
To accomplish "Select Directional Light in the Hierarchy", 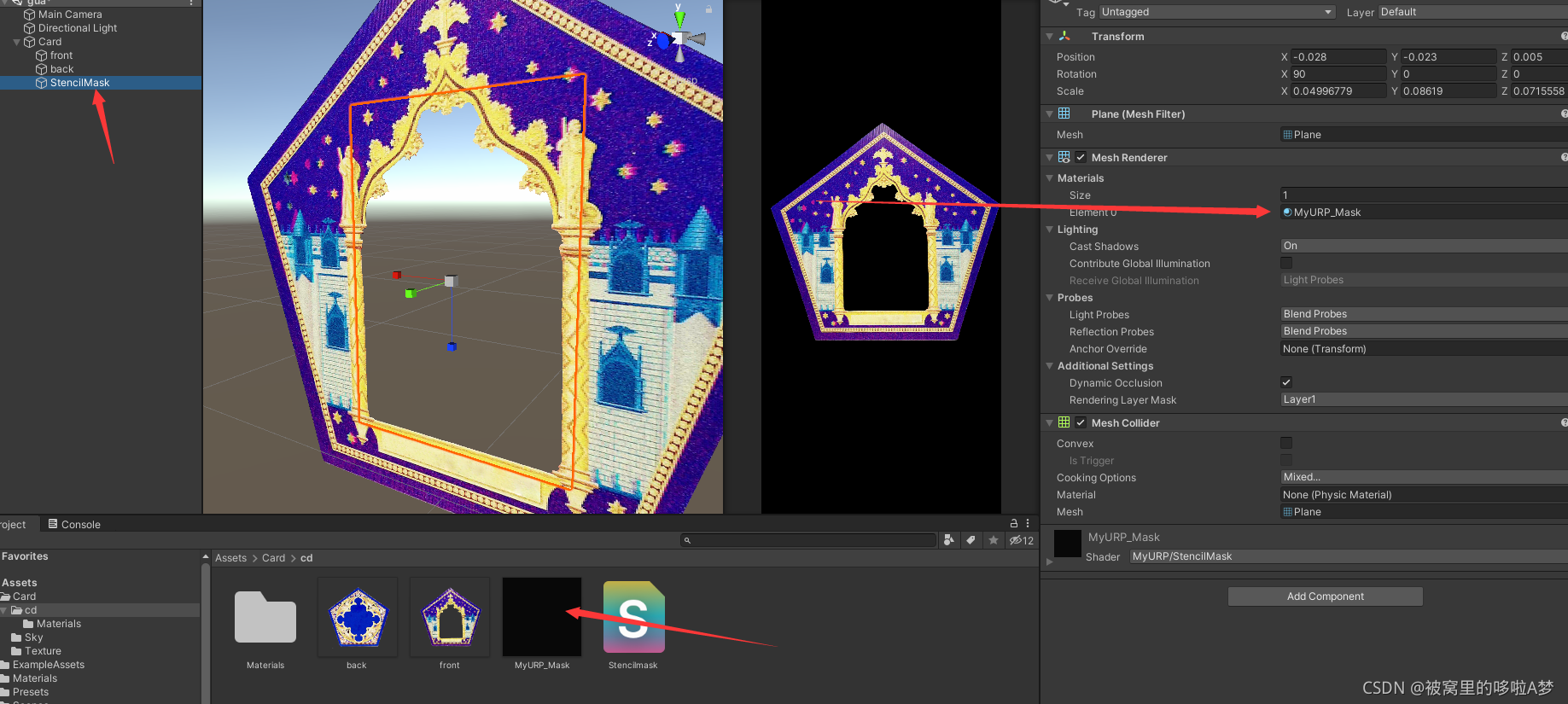I will tap(78, 28).
